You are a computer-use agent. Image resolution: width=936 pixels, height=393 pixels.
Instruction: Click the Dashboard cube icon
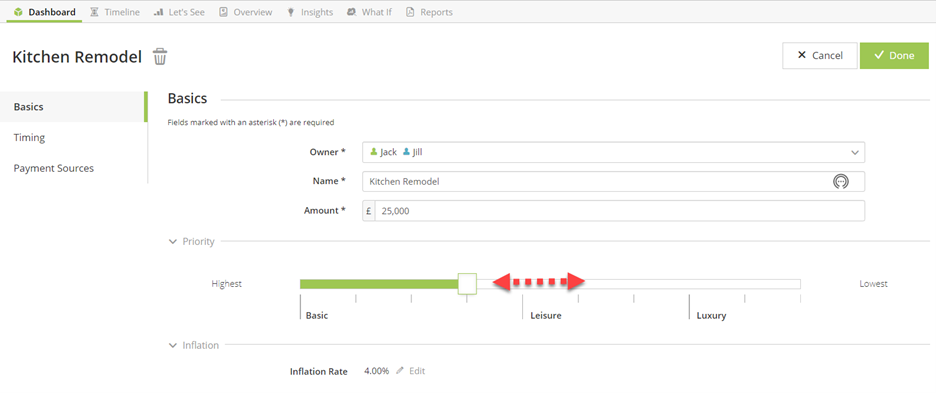tap(19, 12)
